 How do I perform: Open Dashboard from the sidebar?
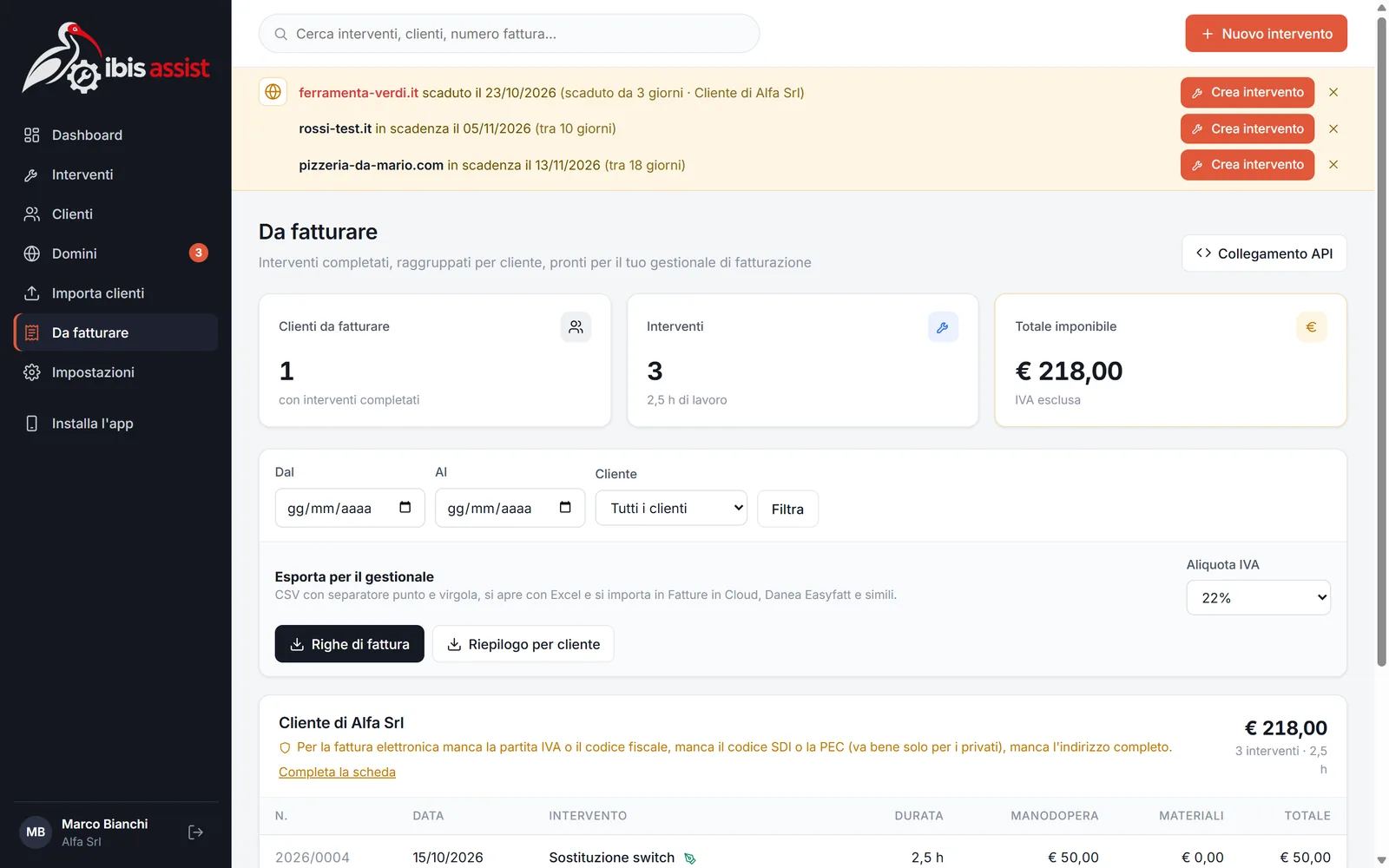tap(115, 135)
